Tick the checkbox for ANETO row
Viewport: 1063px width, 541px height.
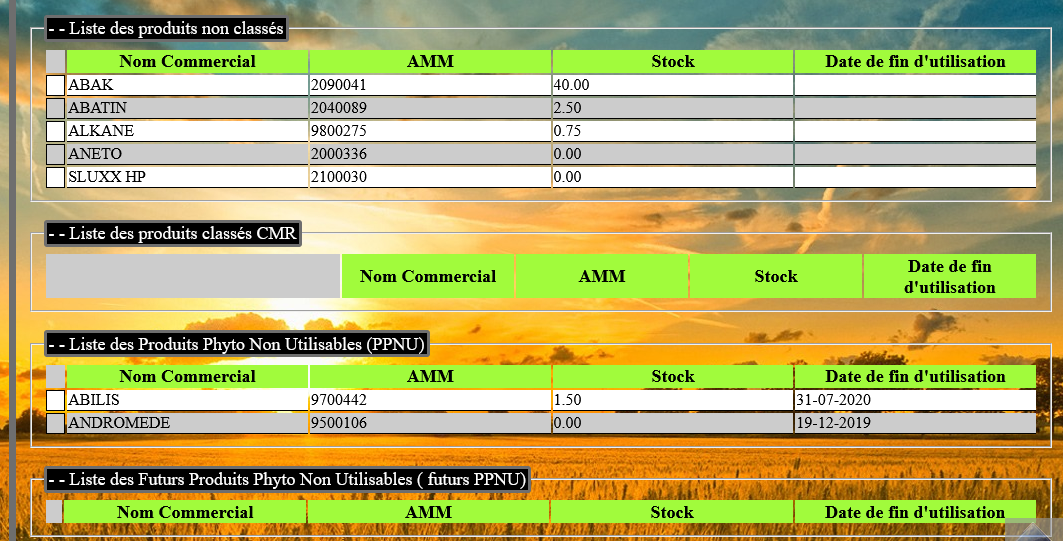[56, 154]
